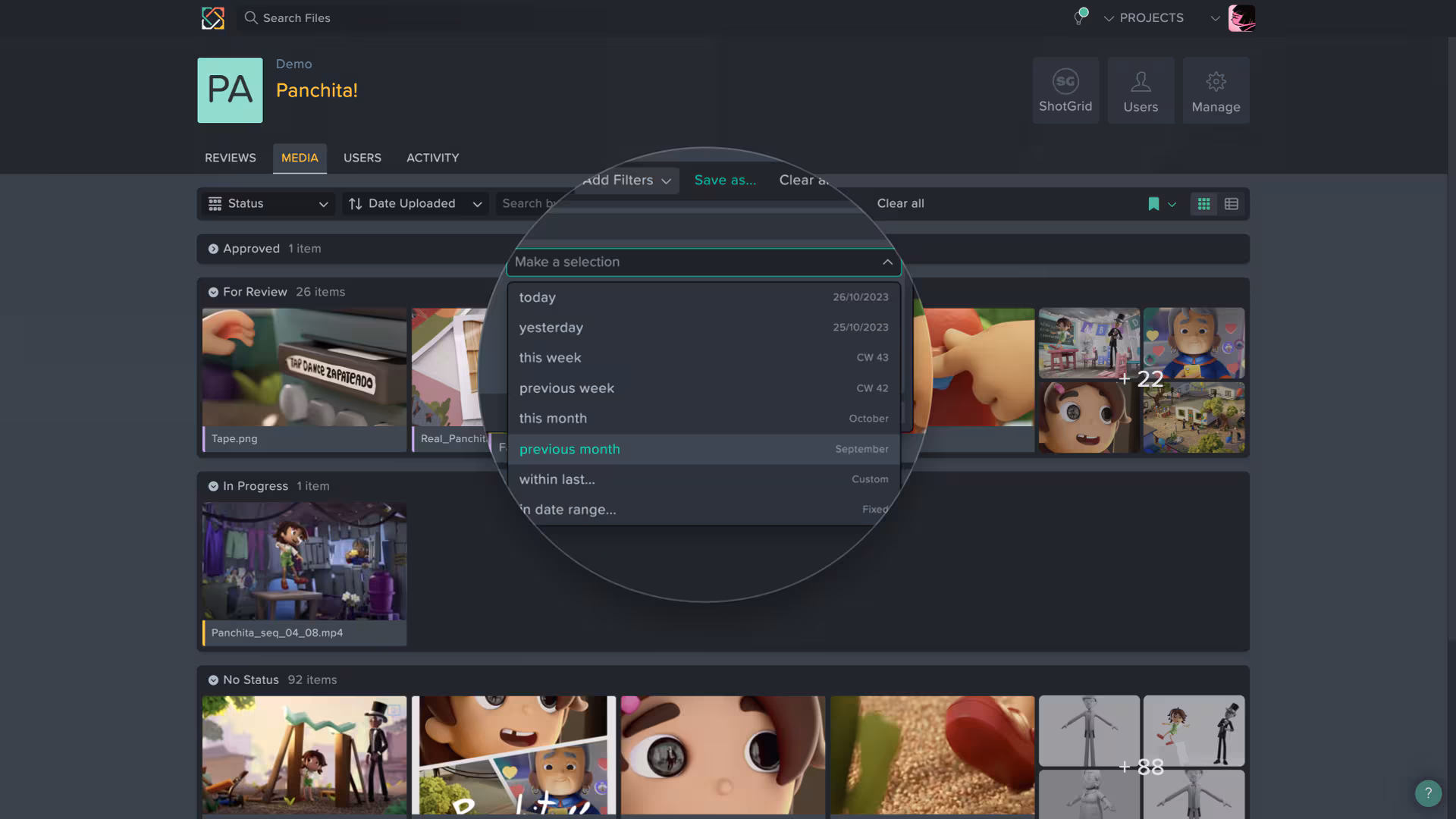Viewport: 1456px width, 819px height.
Task: Open the Status filter dropdown
Action: (x=267, y=203)
